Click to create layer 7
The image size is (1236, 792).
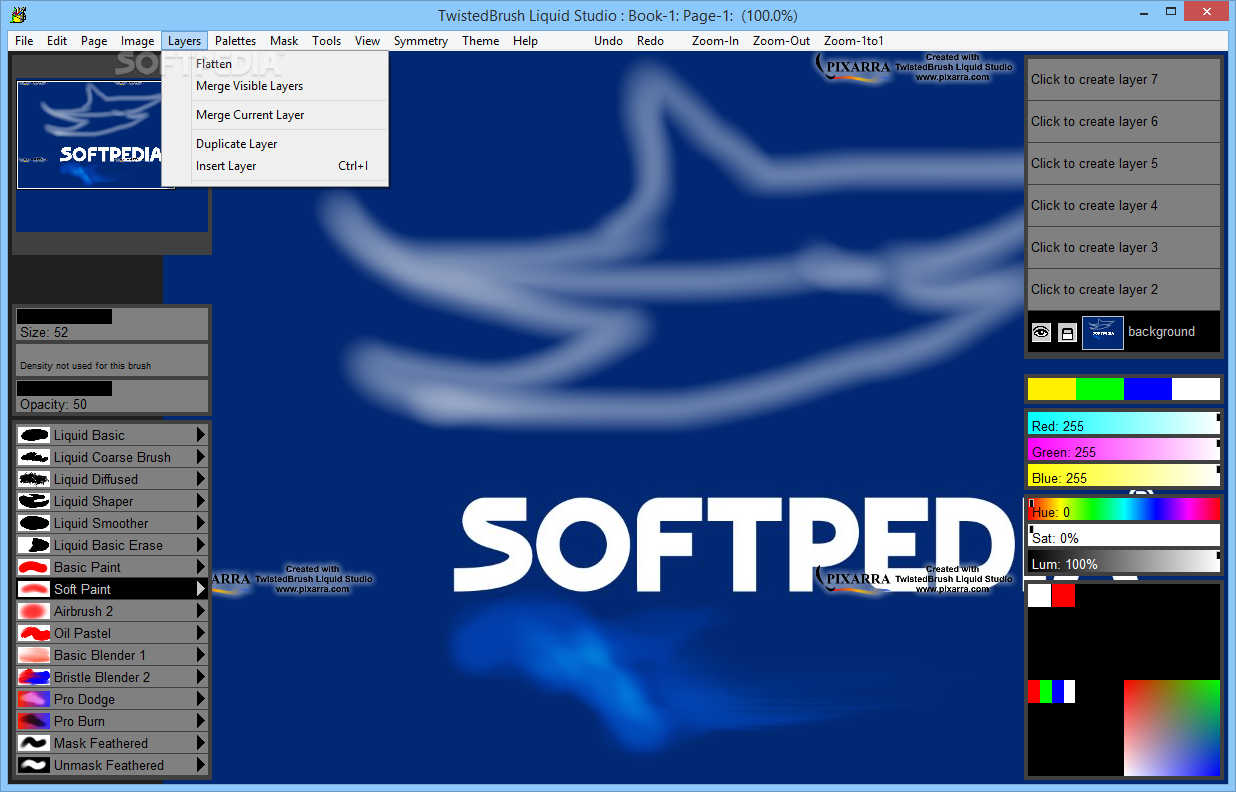click(x=1124, y=79)
